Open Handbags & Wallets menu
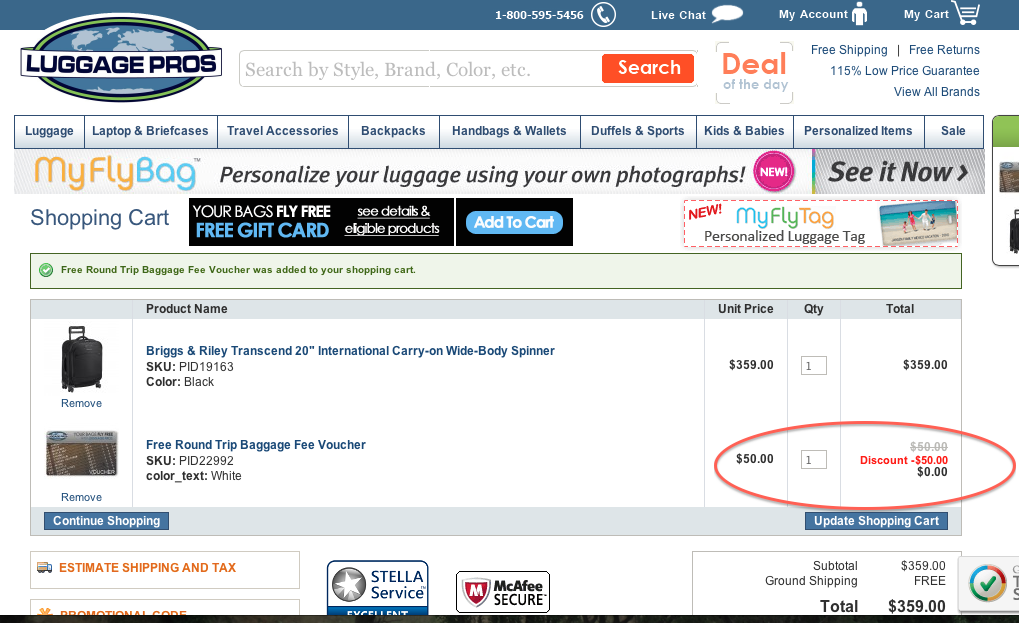Viewport: 1019px width, 623px height. [x=510, y=131]
